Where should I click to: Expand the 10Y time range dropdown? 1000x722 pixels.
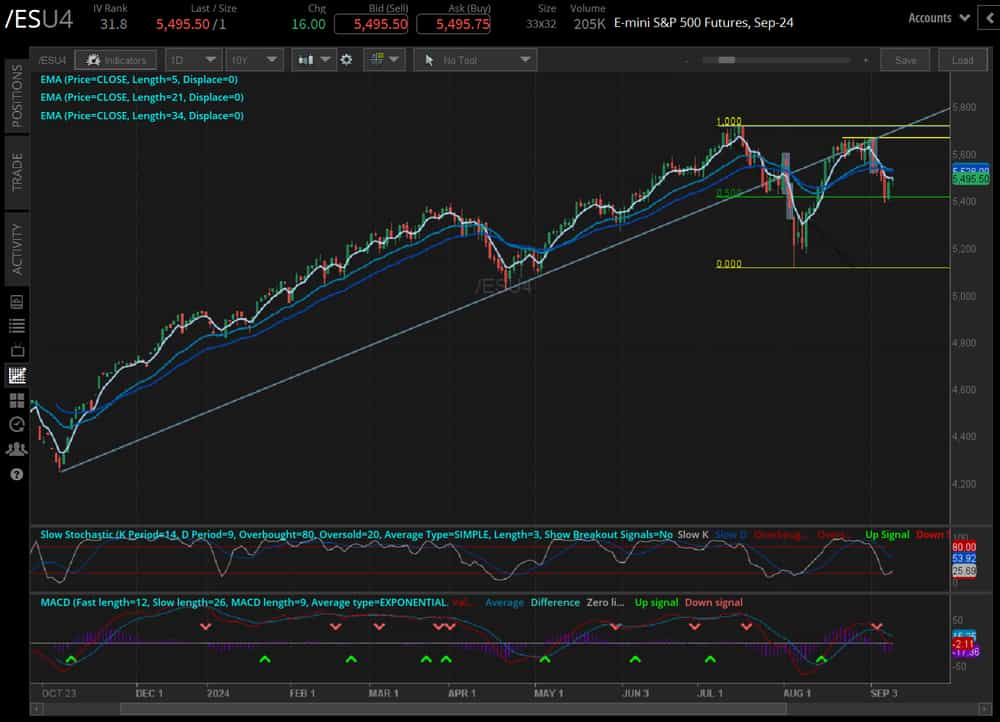click(254, 60)
